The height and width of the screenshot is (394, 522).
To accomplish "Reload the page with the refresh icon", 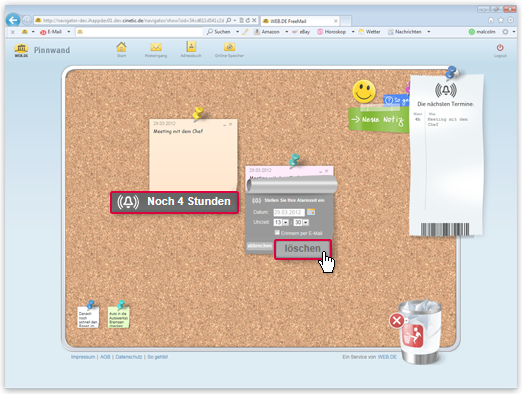I will (x=248, y=21).
